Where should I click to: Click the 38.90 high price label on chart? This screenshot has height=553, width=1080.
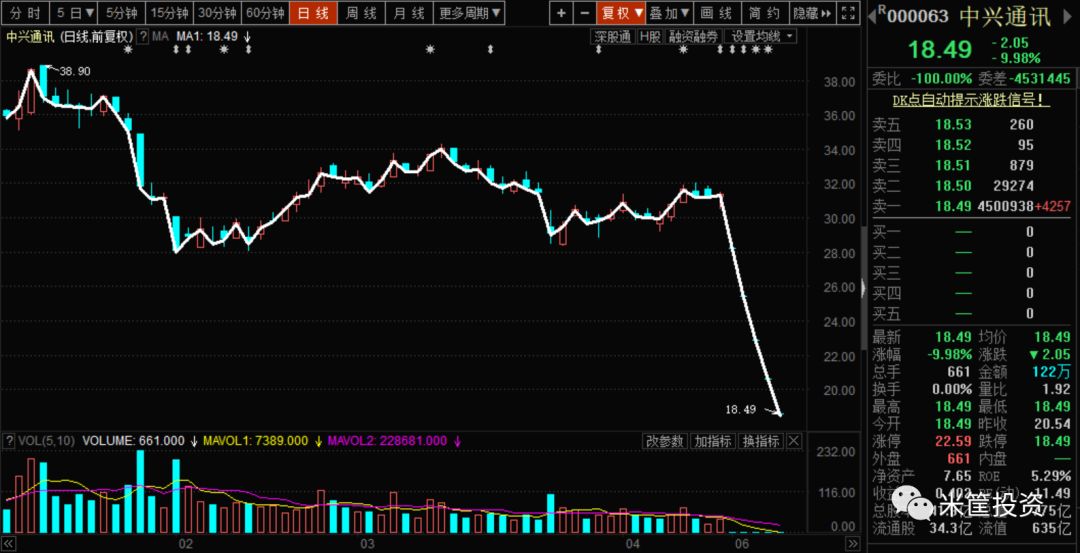tap(75, 72)
